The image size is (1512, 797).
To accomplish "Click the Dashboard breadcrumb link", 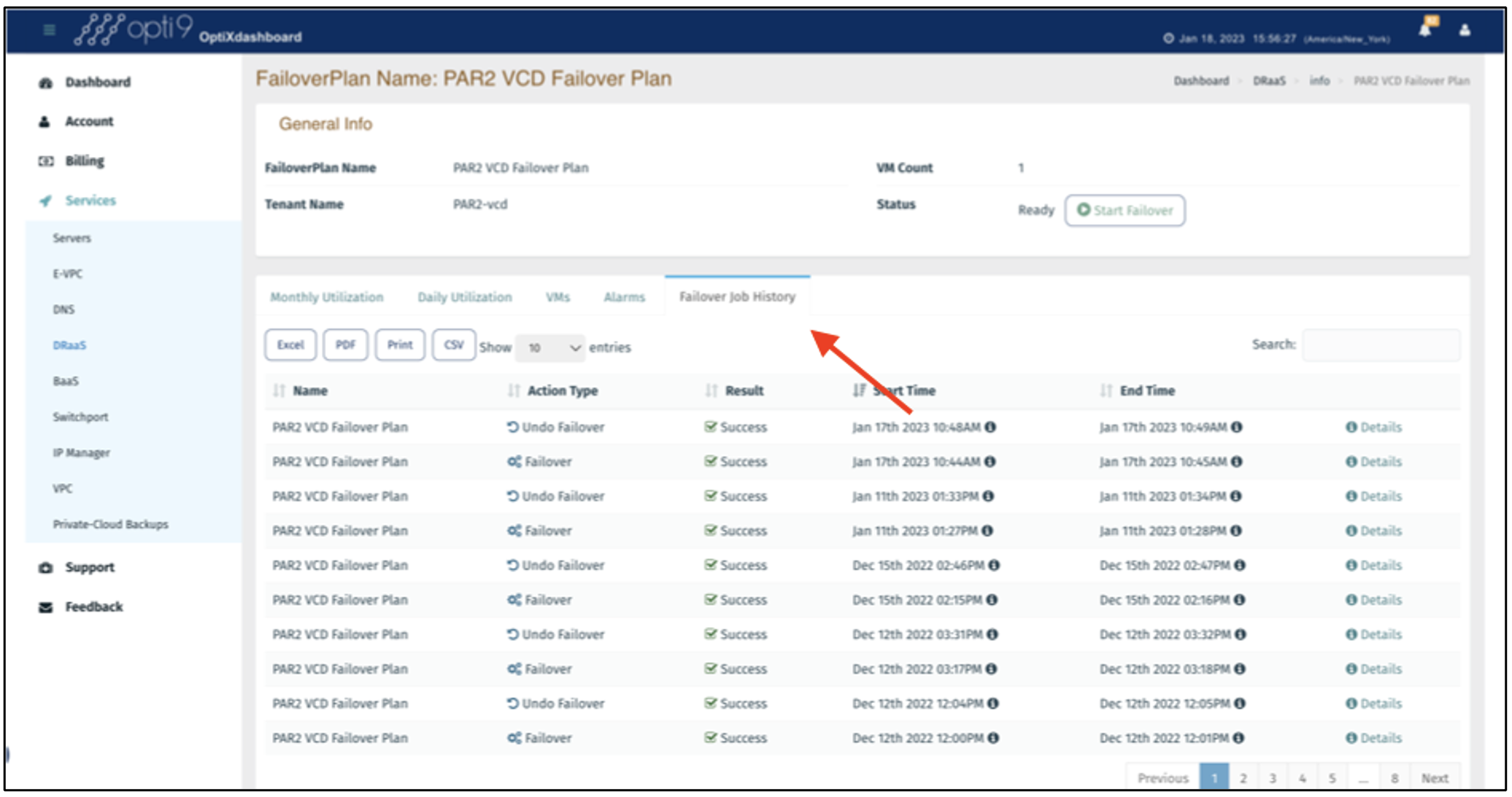I will (x=1200, y=81).
